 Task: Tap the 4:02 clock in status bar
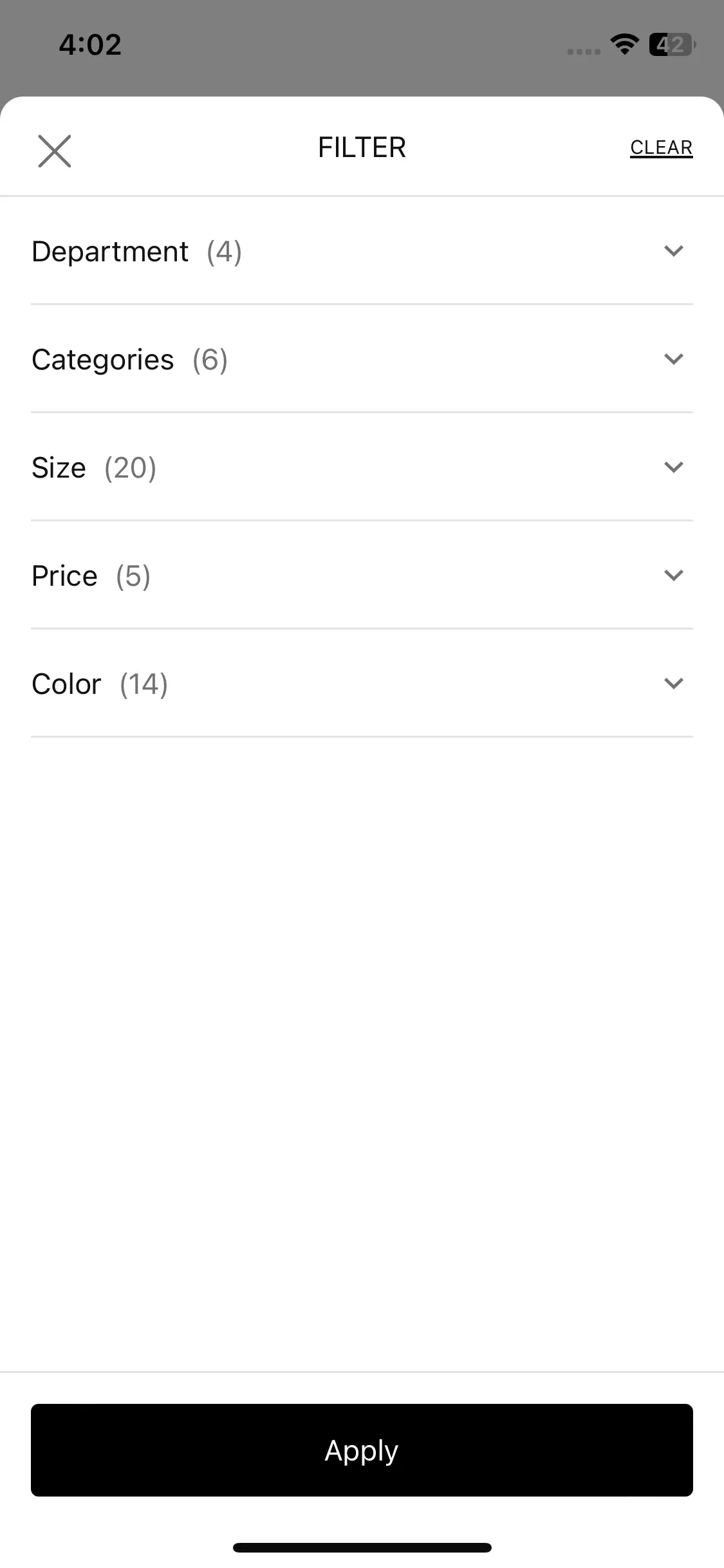pos(90,44)
